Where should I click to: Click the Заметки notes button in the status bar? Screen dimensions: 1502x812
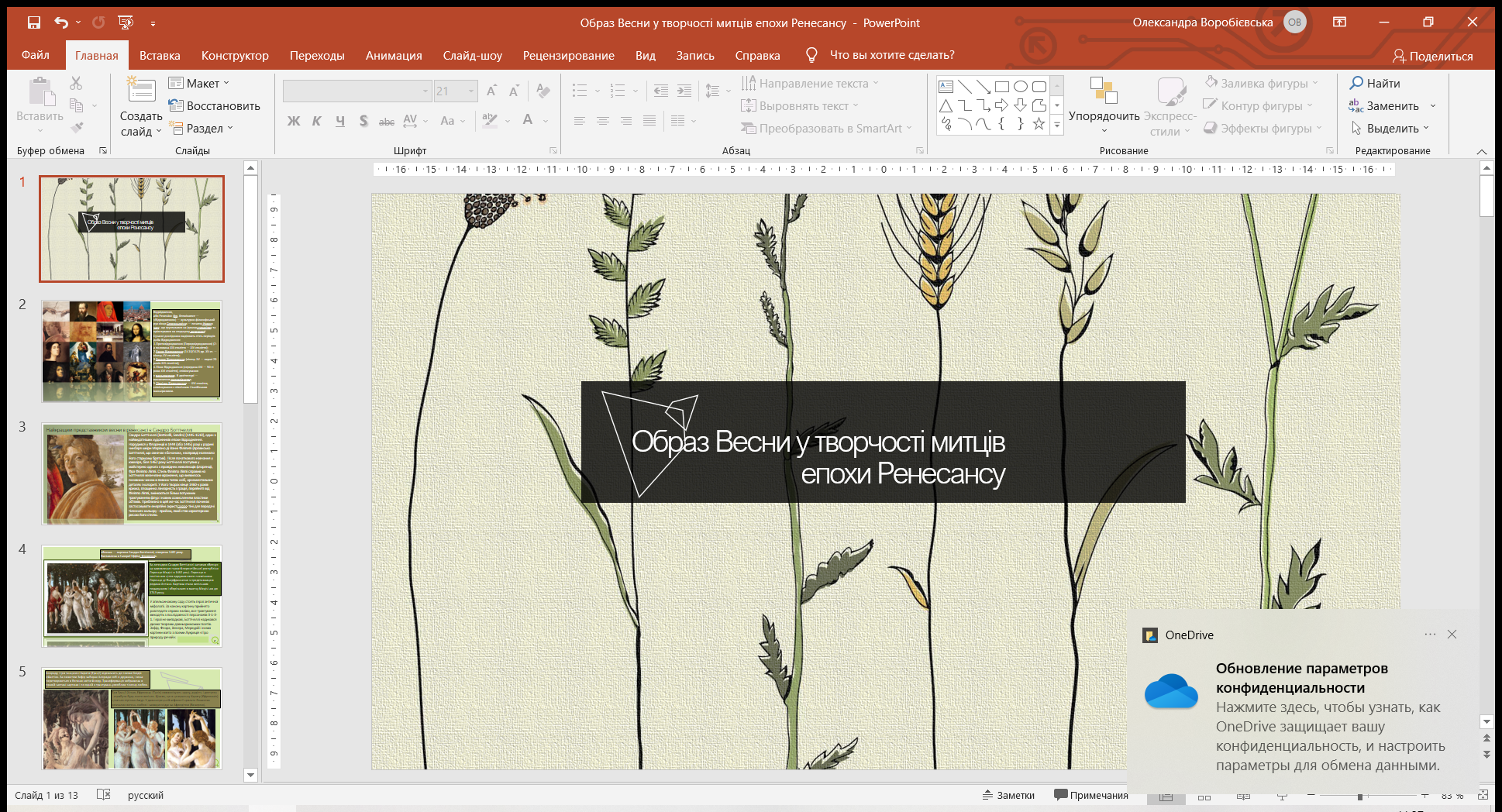(1008, 795)
